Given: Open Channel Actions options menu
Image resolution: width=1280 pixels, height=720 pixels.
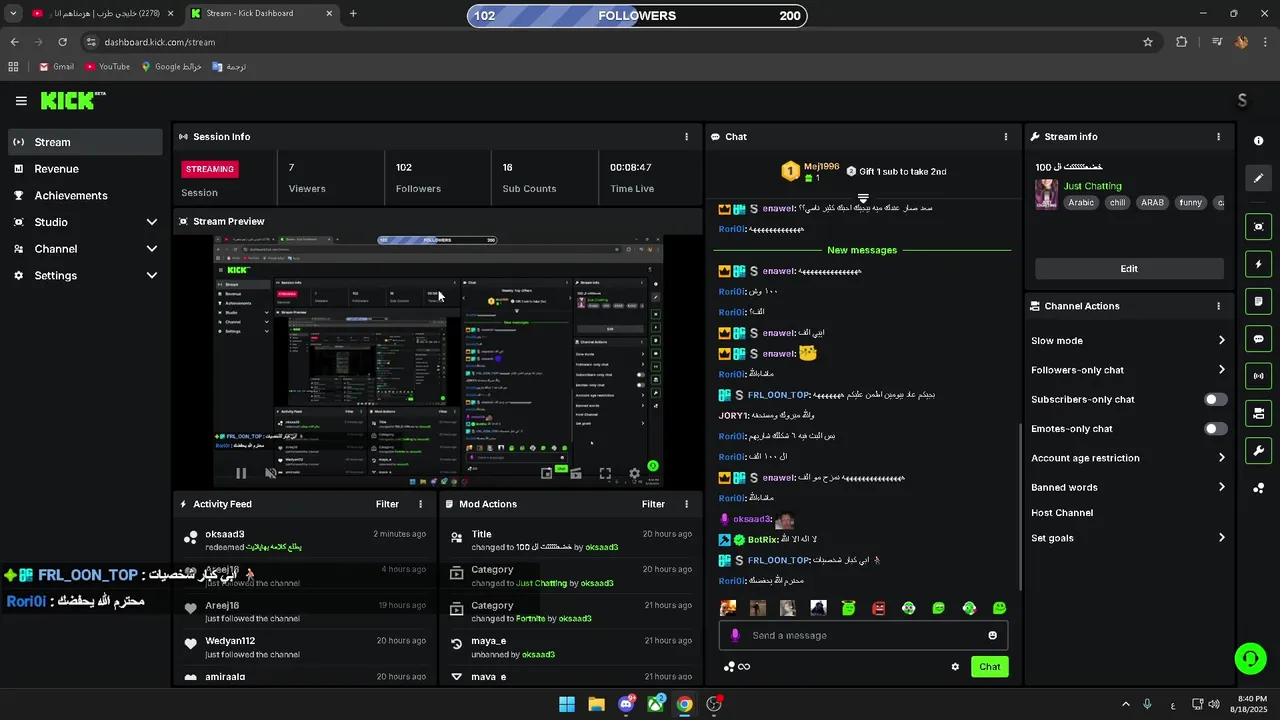Looking at the screenshot, I should (x=1218, y=306).
